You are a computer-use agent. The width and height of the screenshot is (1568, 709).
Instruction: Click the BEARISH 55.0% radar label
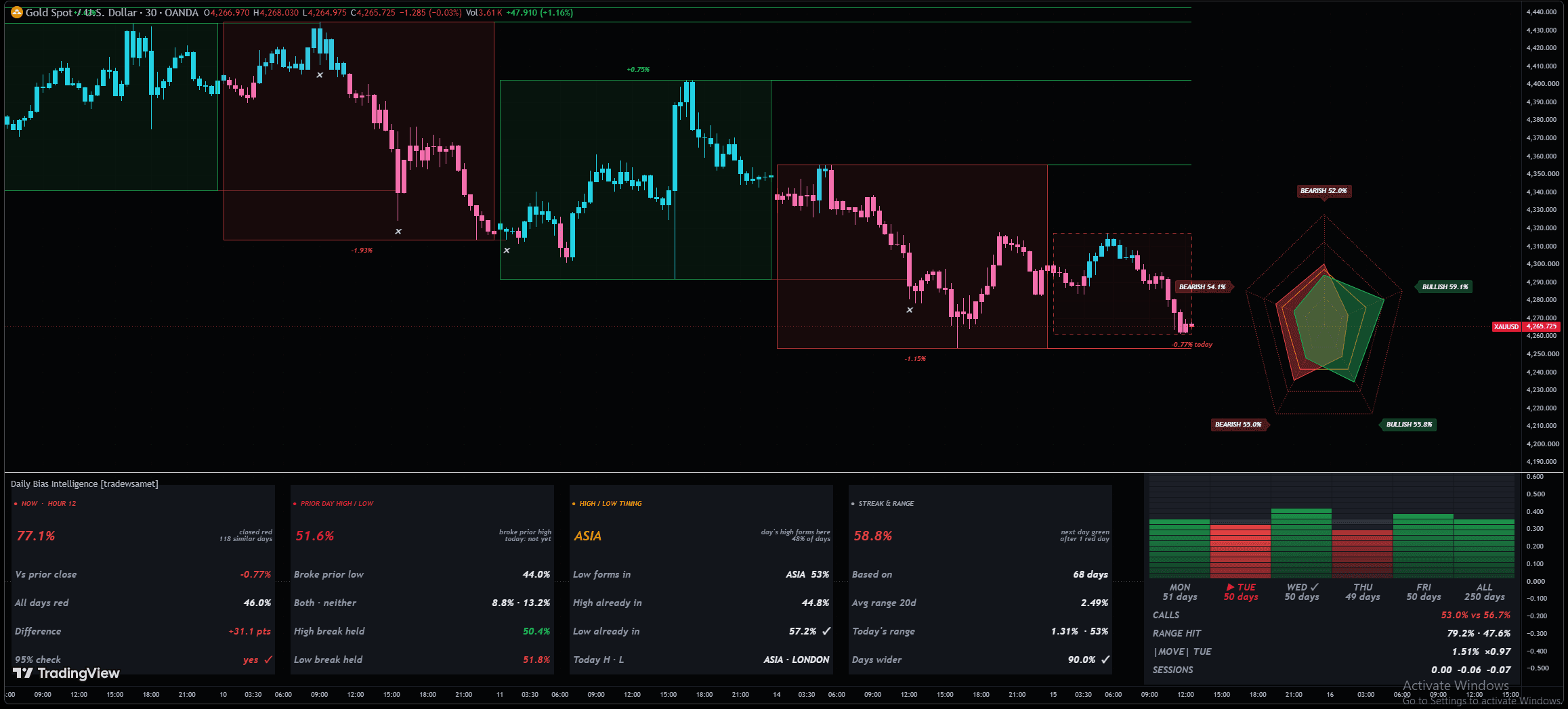pyautogui.click(x=1238, y=425)
